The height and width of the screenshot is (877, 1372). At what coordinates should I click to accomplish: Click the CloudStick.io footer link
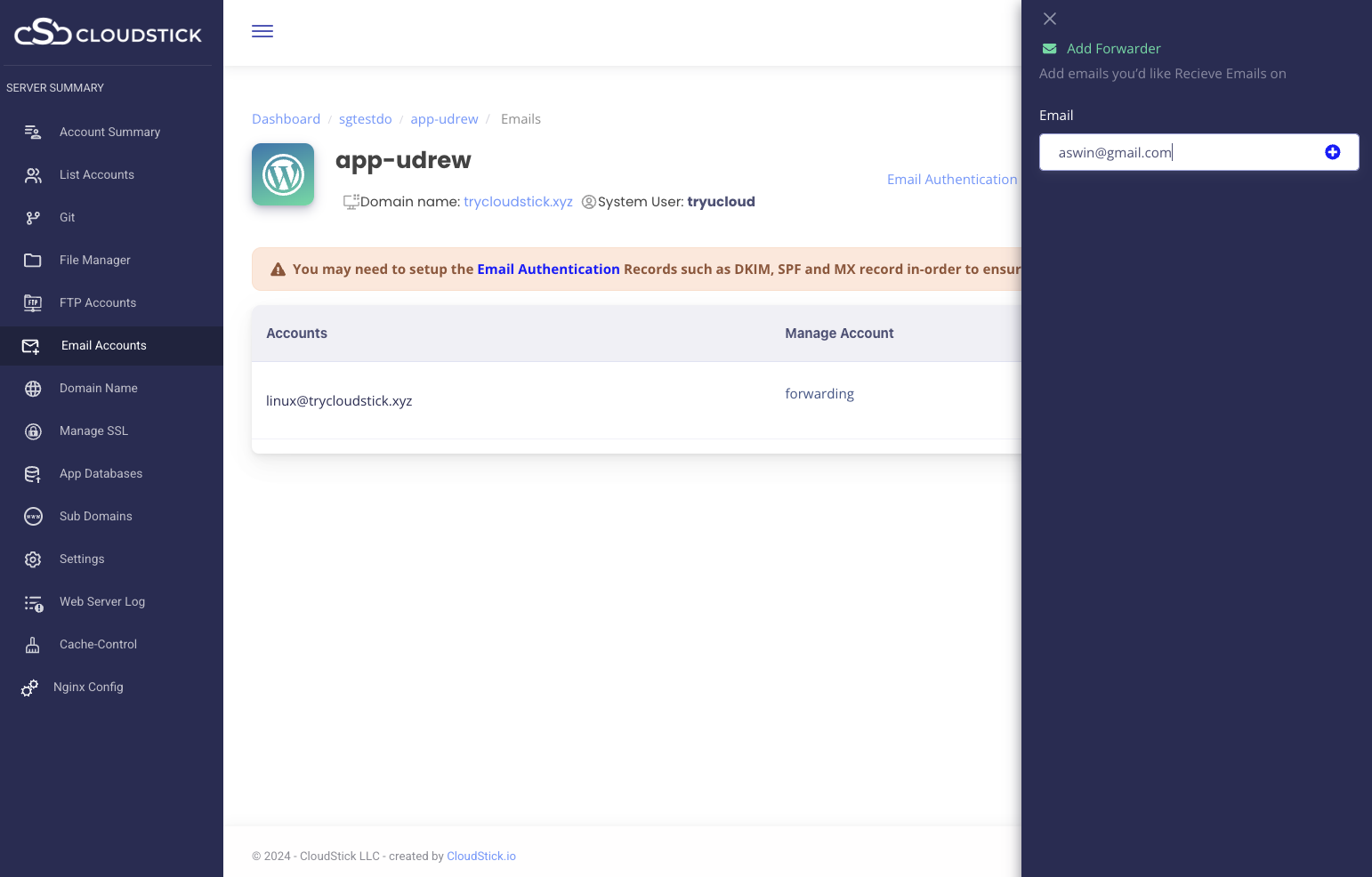click(480, 856)
